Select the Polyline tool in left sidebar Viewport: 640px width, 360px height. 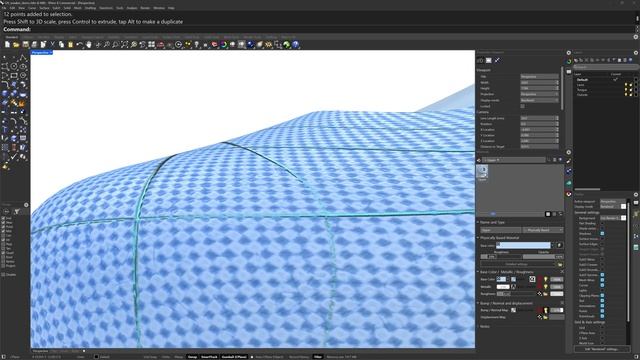[x=23, y=58]
